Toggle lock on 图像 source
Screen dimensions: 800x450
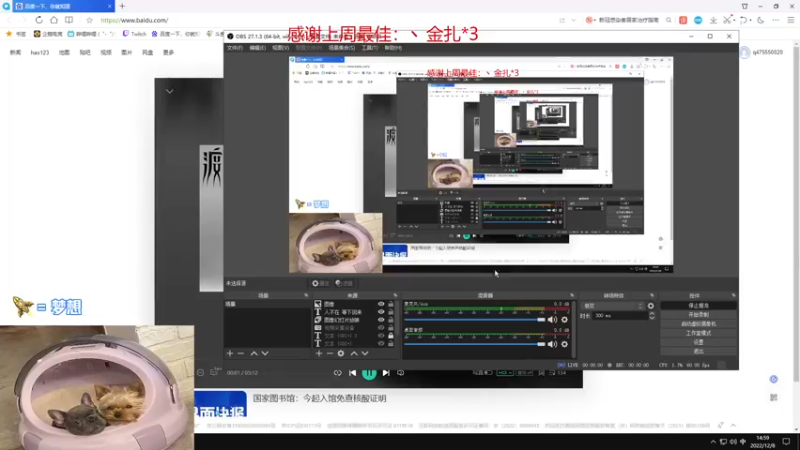(x=391, y=304)
